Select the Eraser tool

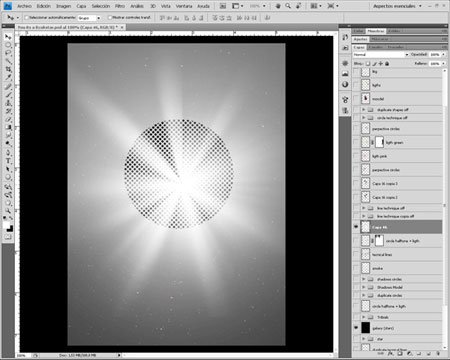pyautogui.click(x=8, y=119)
